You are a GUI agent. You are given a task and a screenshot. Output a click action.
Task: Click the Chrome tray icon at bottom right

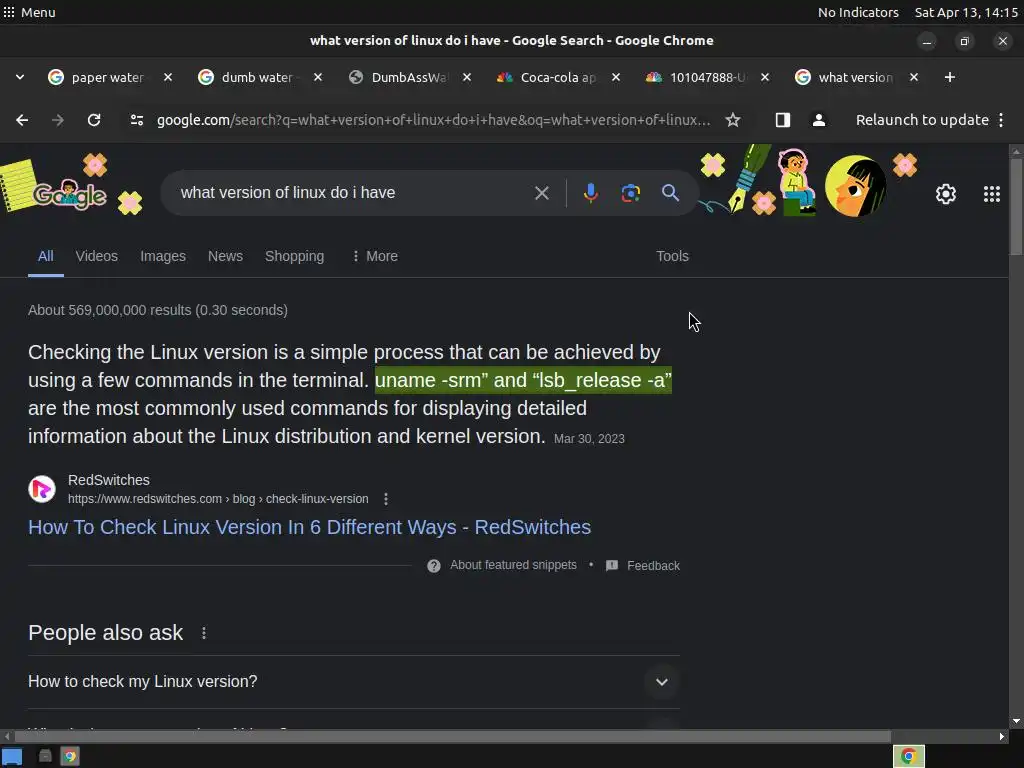[x=908, y=756]
